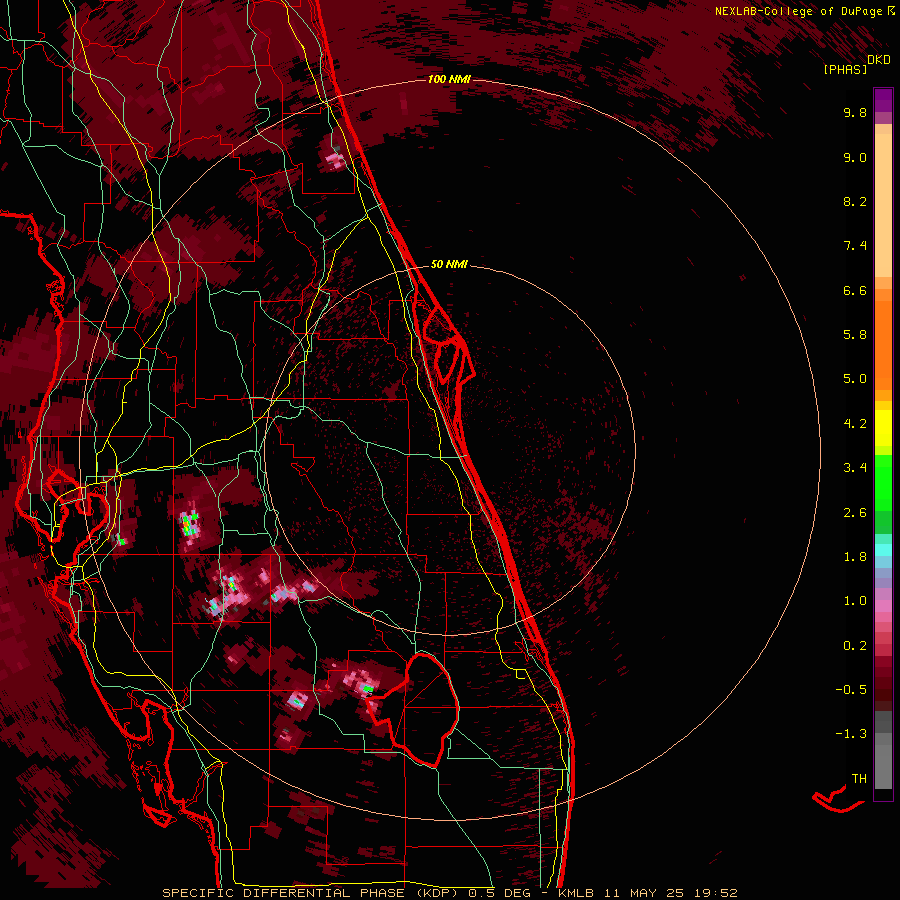Image resolution: width=900 pixels, height=900 pixels.
Task: Click the KMLB 11 MAY 25 19:52 timestamp
Action: (x=647, y=893)
